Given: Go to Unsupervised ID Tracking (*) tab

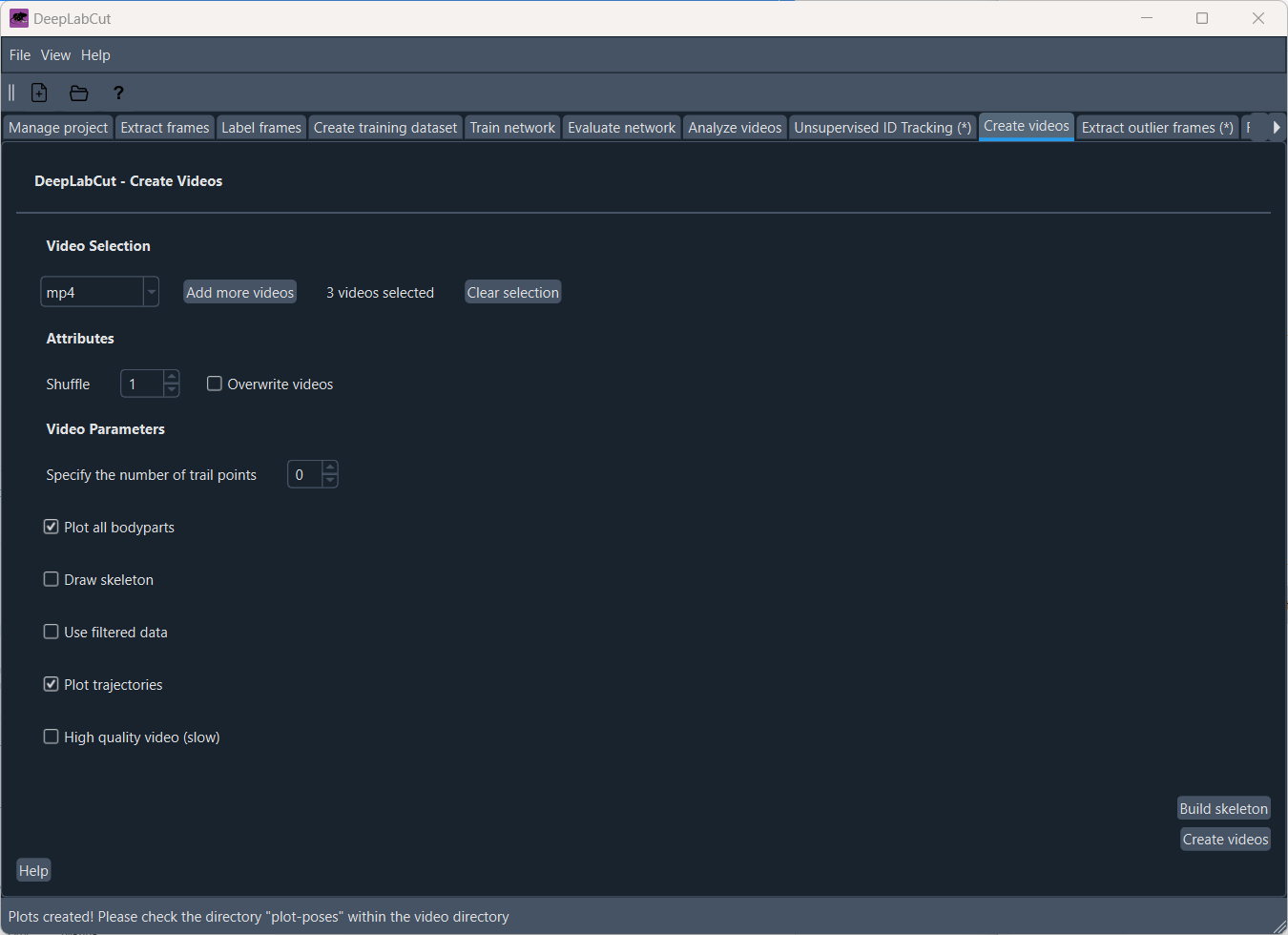Looking at the screenshot, I should pyautogui.click(x=883, y=128).
